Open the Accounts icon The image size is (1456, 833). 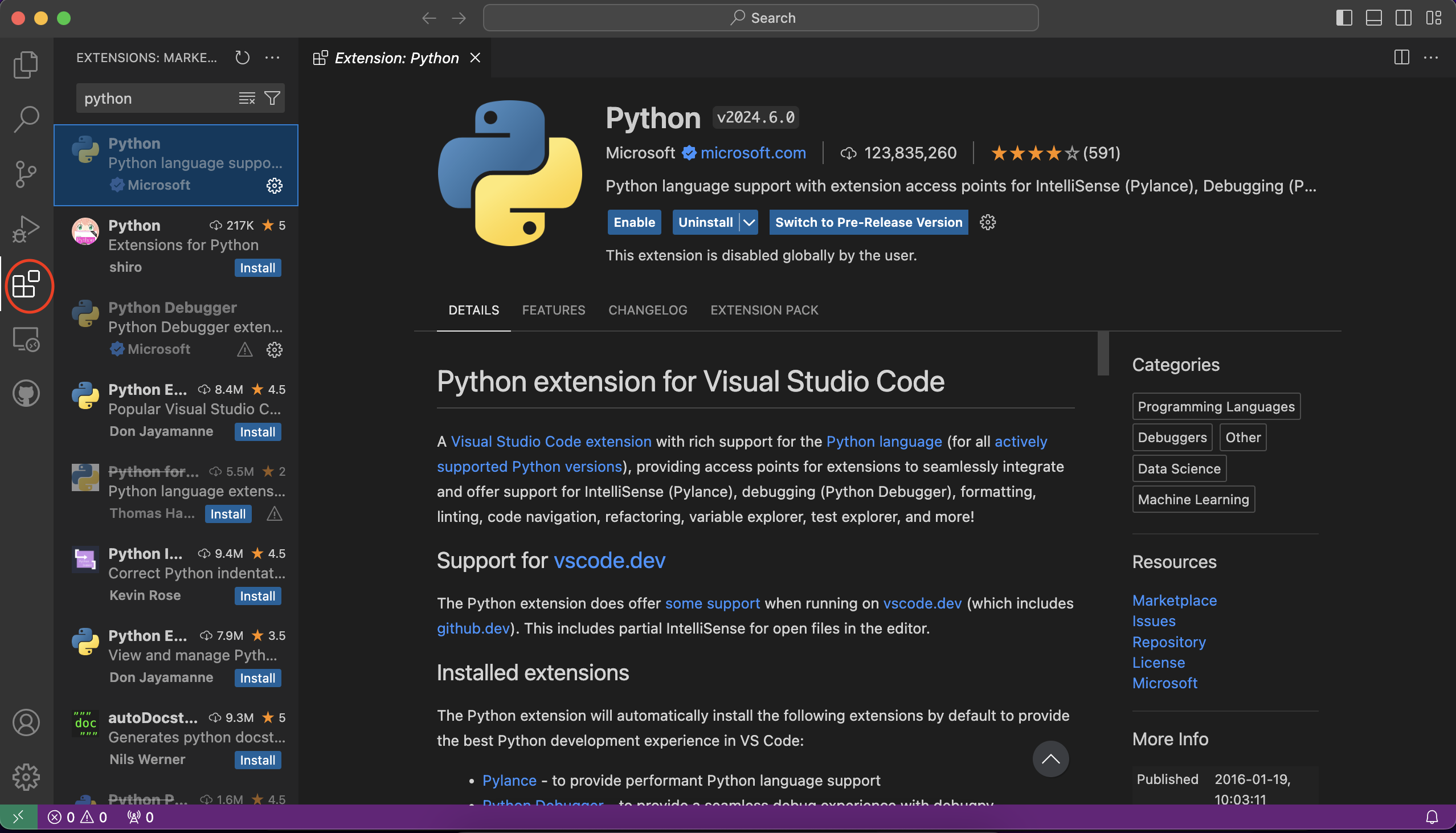[26, 722]
